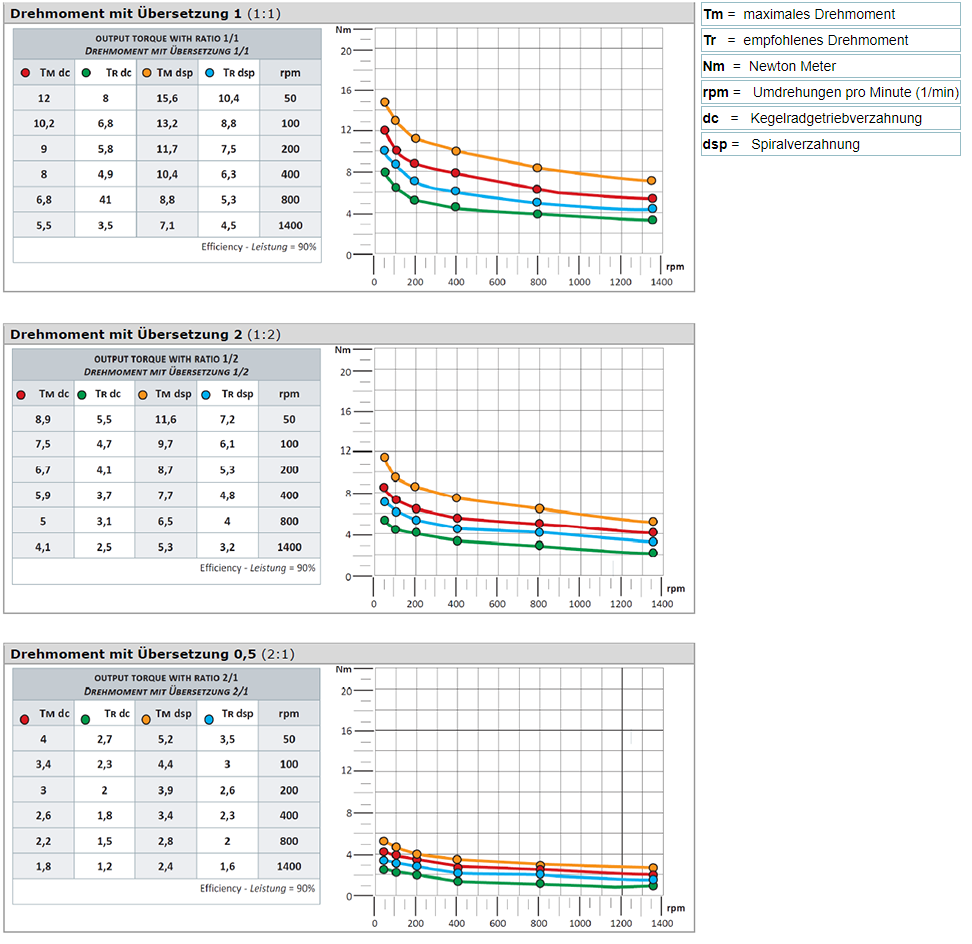Select the cell value '4,9'
The height and width of the screenshot is (944, 972).
pos(105,175)
